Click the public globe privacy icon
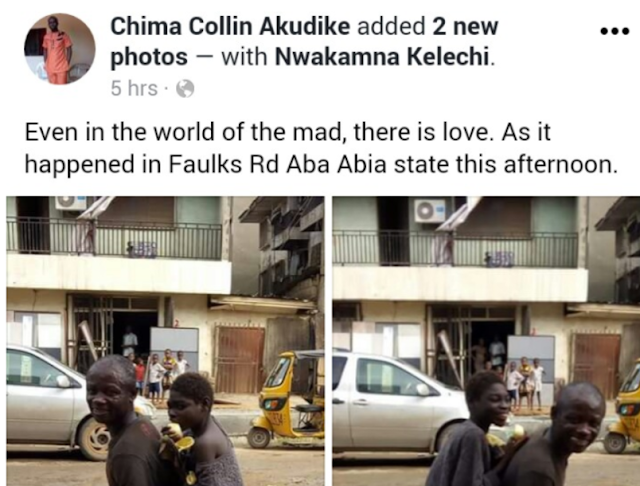The image size is (640, 486). (x=185, y=89)
